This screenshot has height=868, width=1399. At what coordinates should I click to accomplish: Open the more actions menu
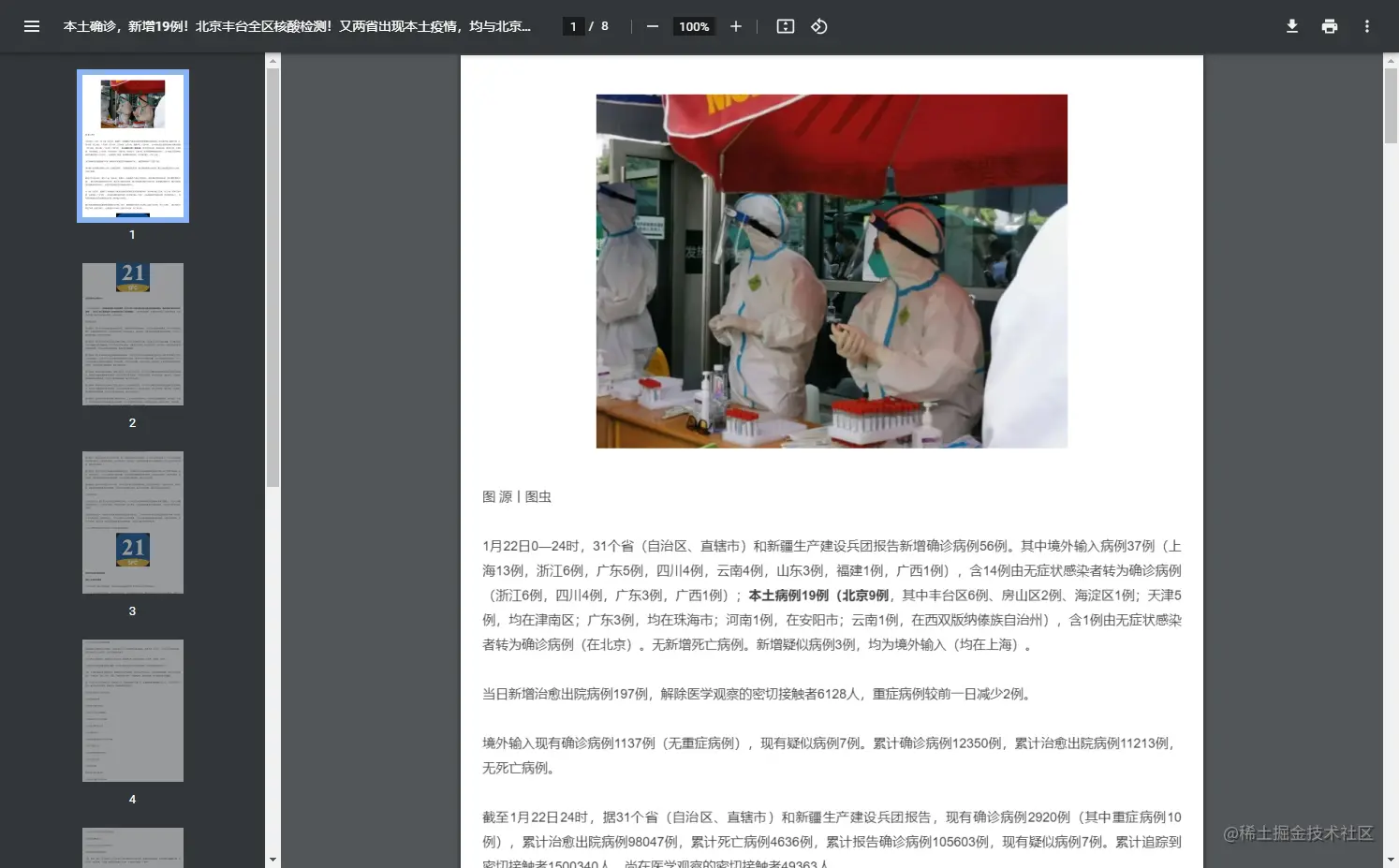coord(1367,26)
